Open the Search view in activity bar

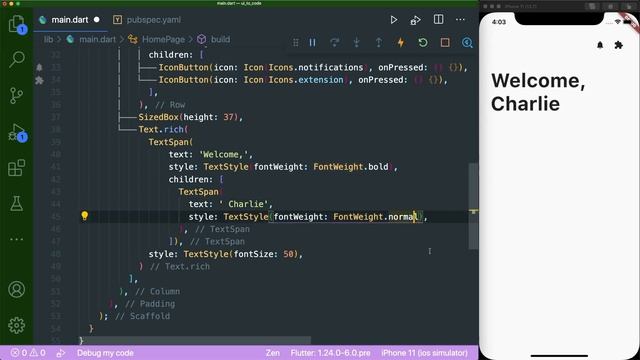(x=17, y=59)
